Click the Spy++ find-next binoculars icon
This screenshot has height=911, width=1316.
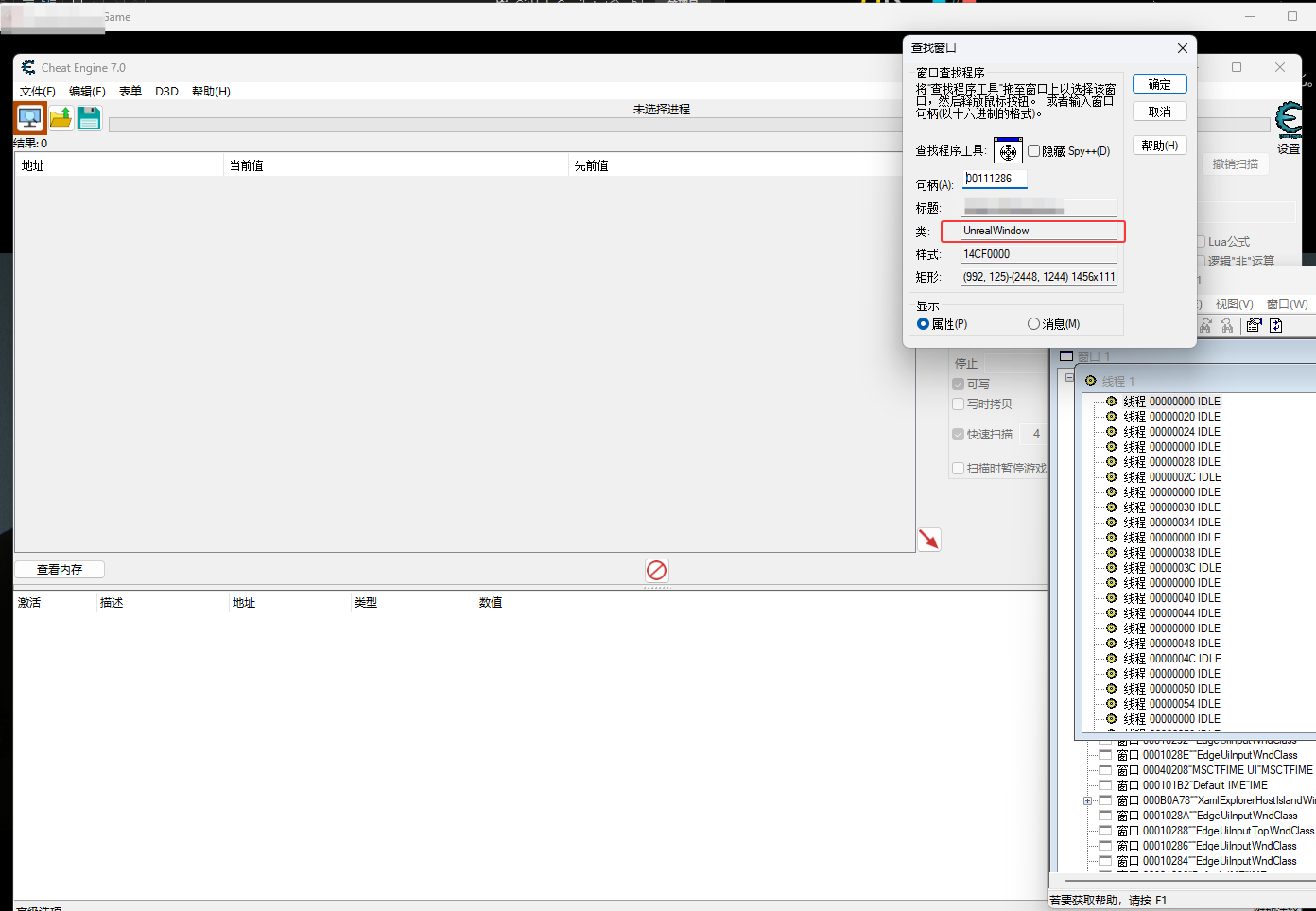1206,325
